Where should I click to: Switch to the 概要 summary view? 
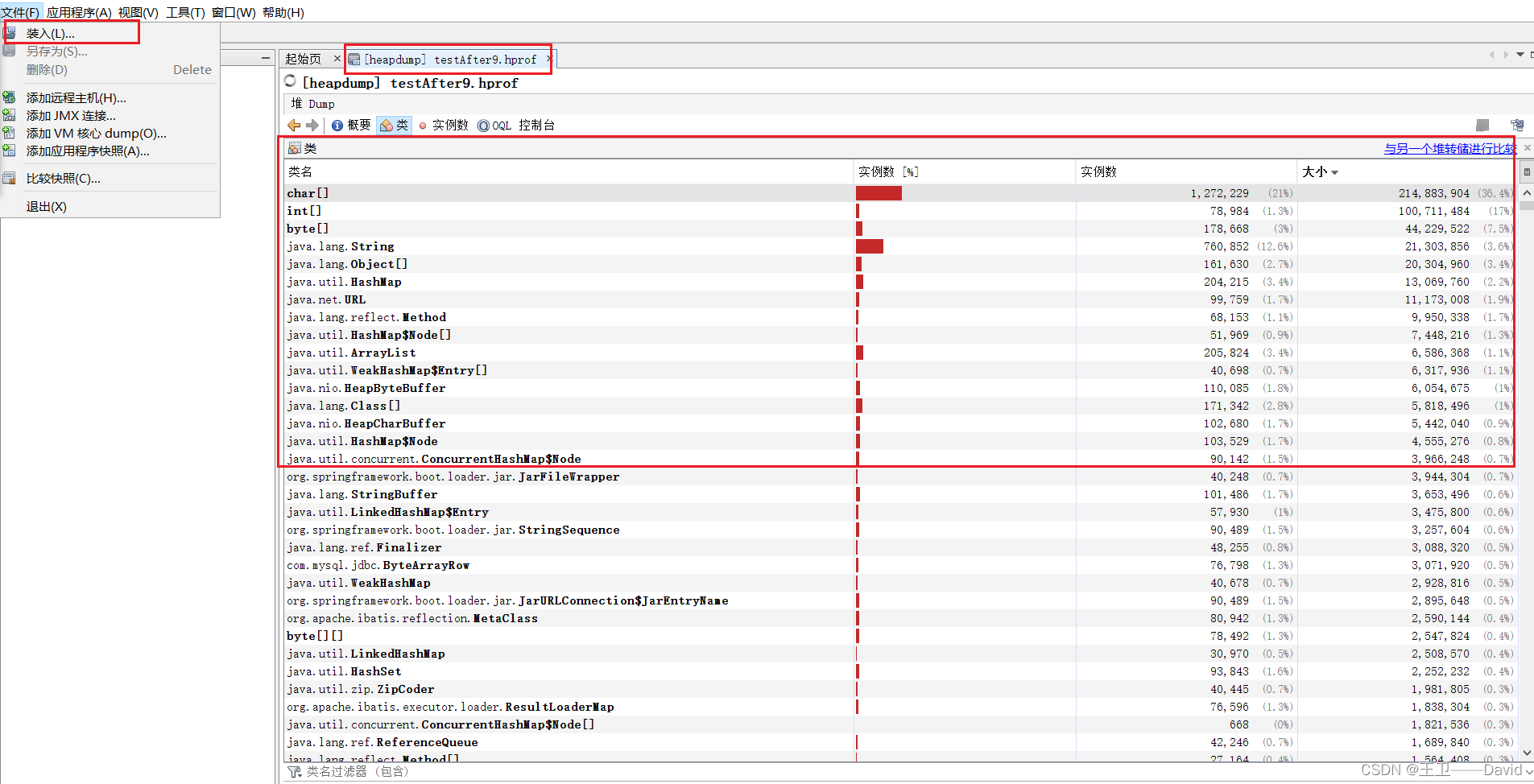[351, 126]
